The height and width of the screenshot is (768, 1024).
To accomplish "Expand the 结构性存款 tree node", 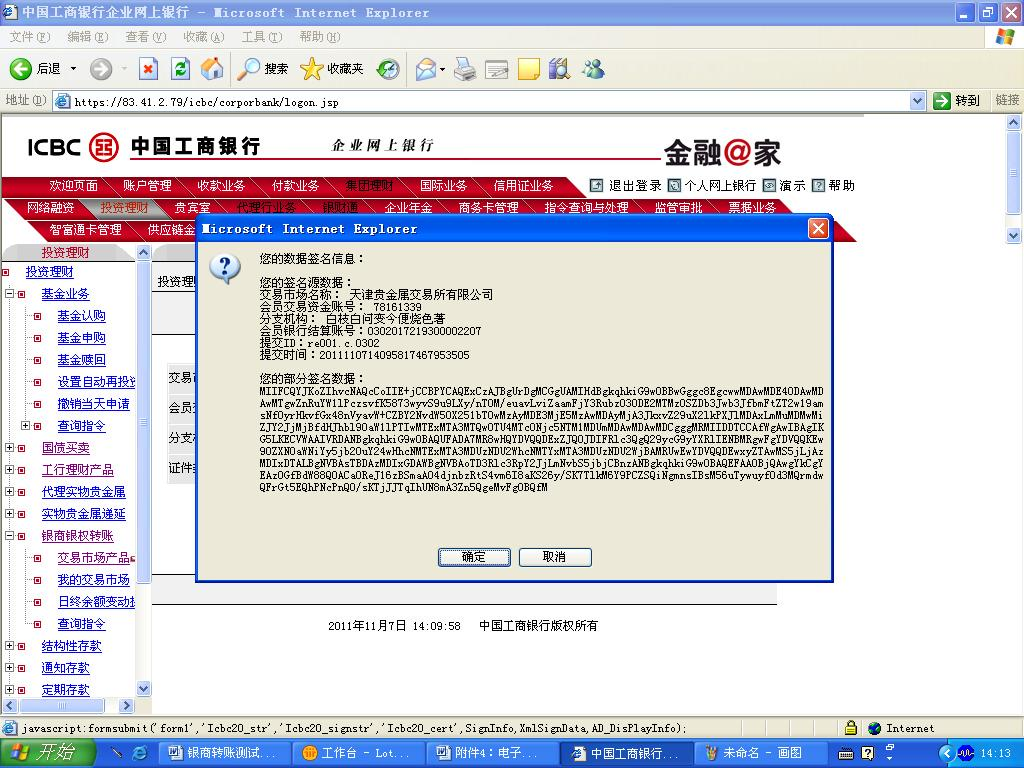I will (x=10, y=646).
